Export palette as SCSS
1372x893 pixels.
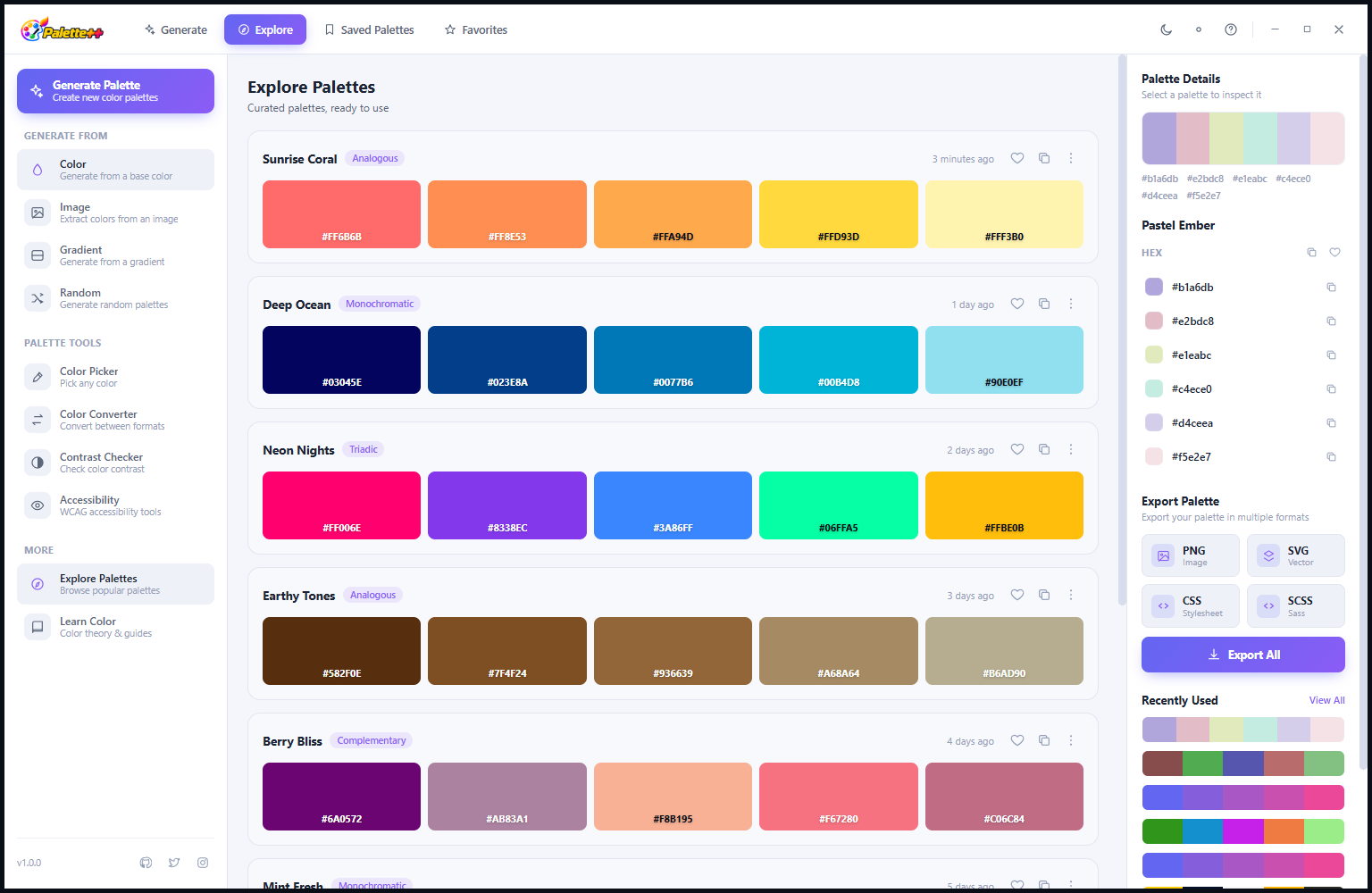[1295, 605]
